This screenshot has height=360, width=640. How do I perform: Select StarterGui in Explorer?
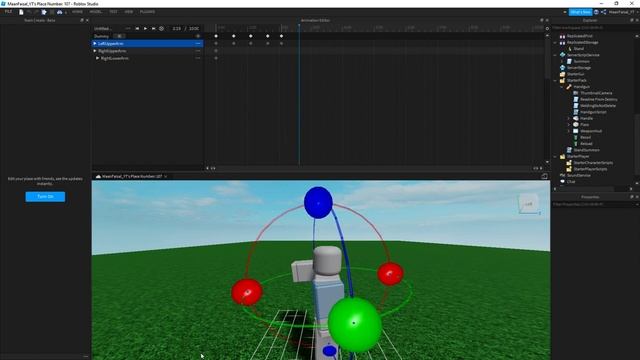(575, 74)
